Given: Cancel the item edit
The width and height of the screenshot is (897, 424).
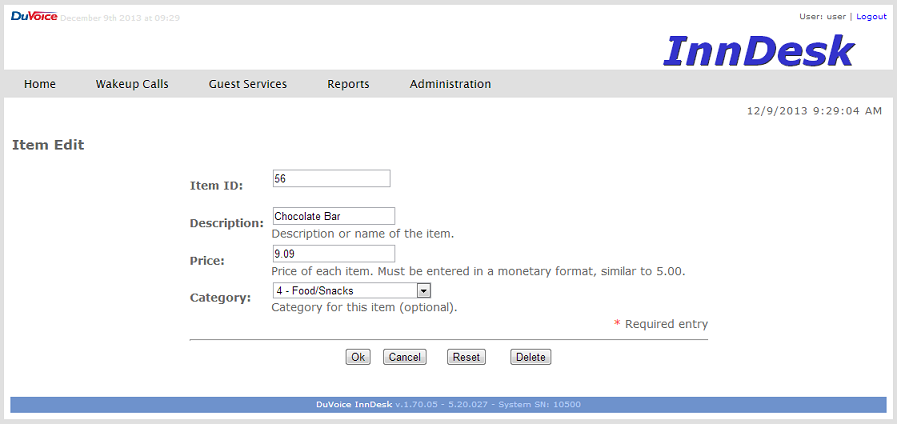Looking at the screenshot, I should (x=404, y=357).
